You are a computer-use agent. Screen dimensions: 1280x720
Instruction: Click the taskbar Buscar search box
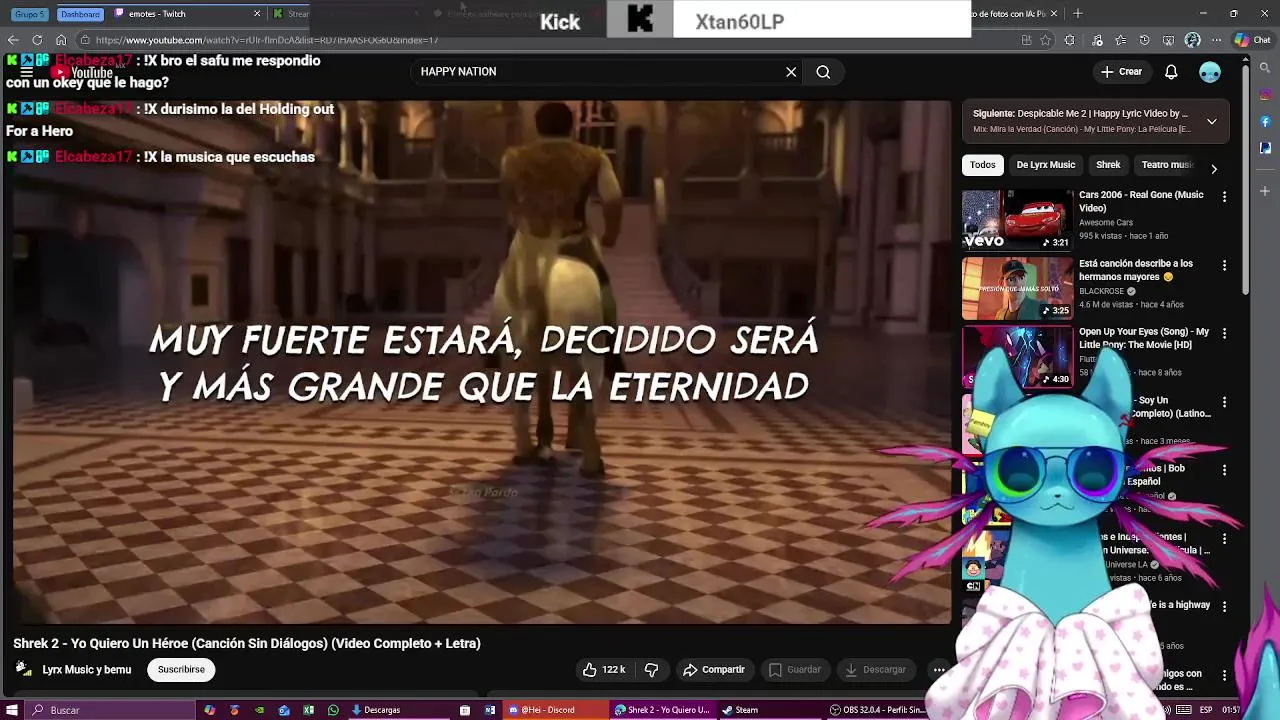[110, 710]
